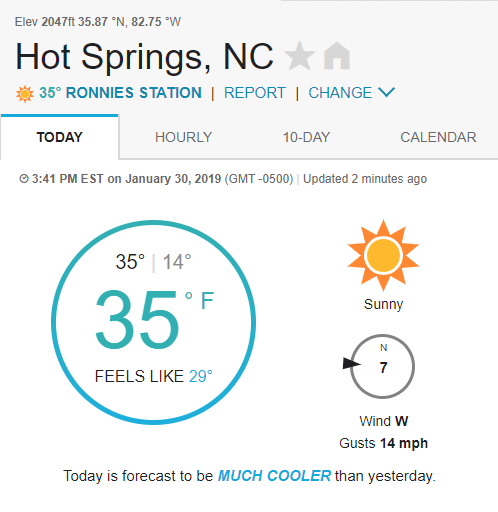Screen dimensions: 498x512
Task: Click the MUCH COOLER forecast link
Action: point(274,476)
